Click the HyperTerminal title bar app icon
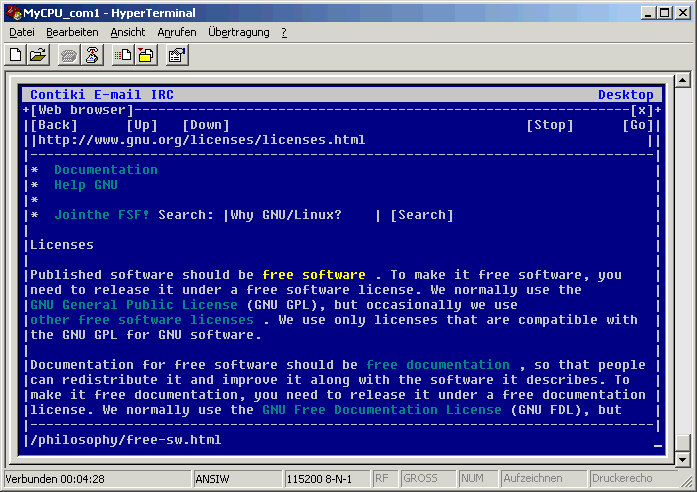The image size is (697, 492). 13,13
